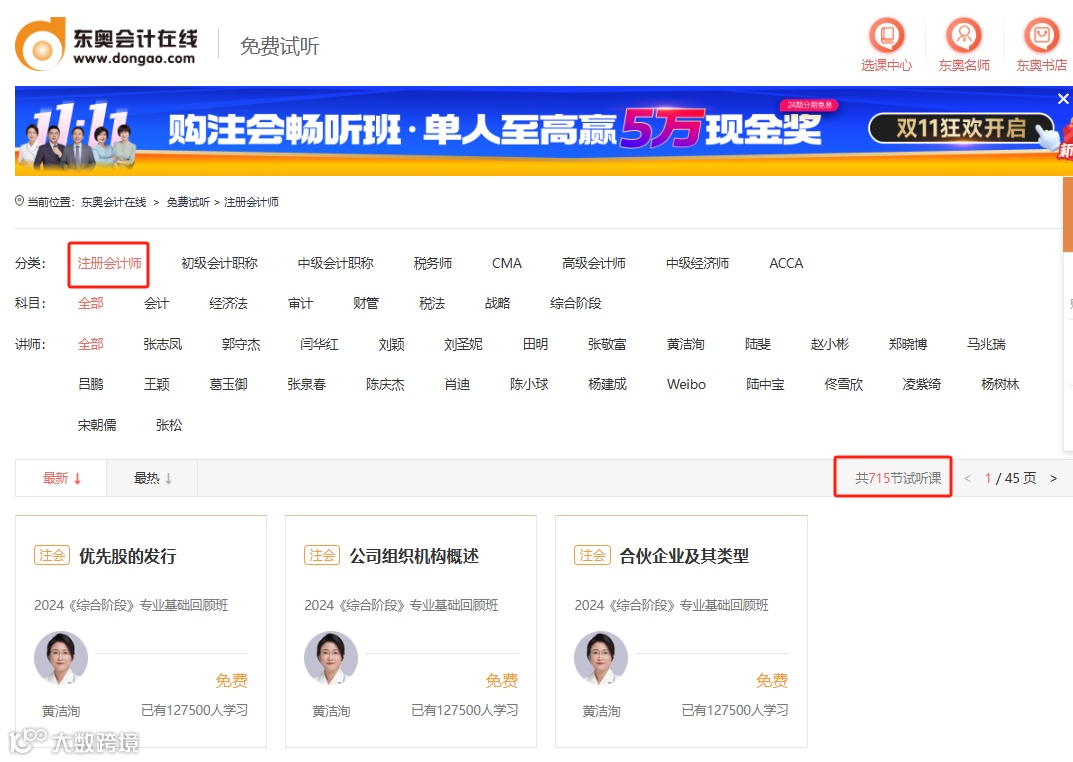Filter by lecturer 凌紫绮
This screenshot has width=1073, height=762.
921,384
